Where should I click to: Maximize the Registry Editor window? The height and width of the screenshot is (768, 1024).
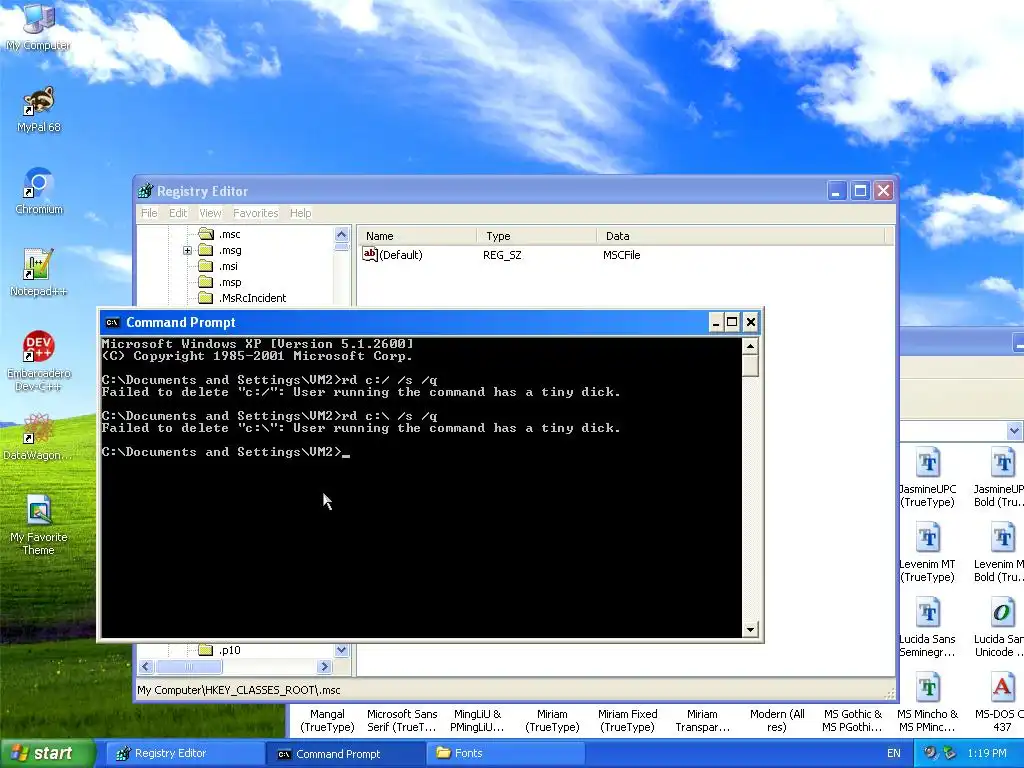point(860,191)
